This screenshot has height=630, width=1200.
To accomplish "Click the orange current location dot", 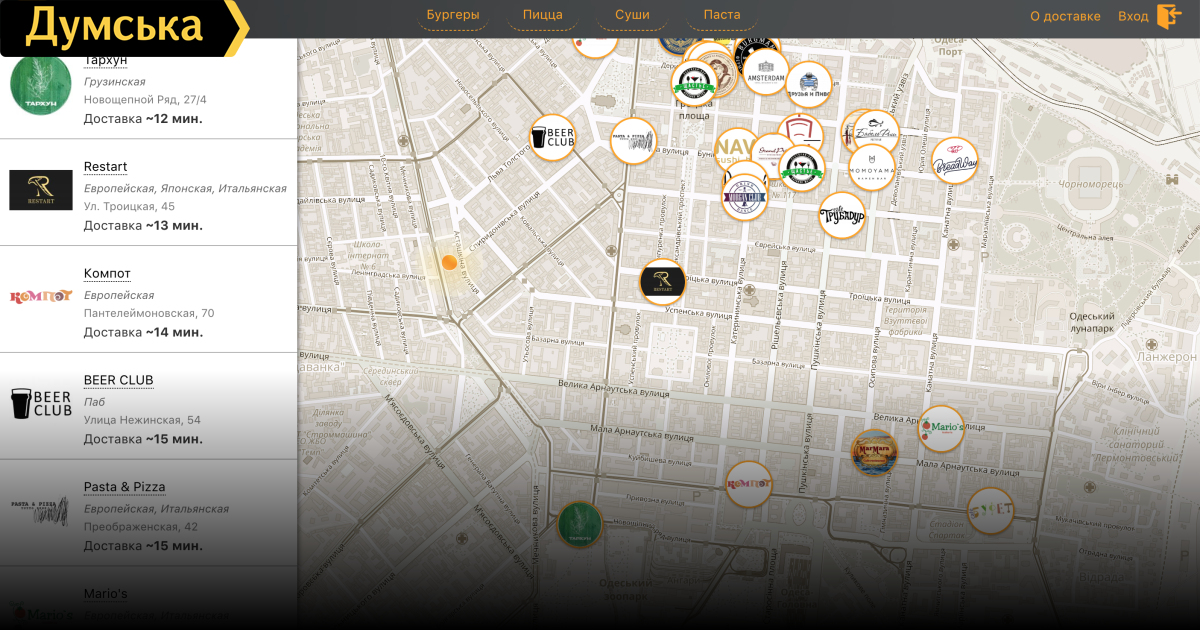I will pos(449,263).
